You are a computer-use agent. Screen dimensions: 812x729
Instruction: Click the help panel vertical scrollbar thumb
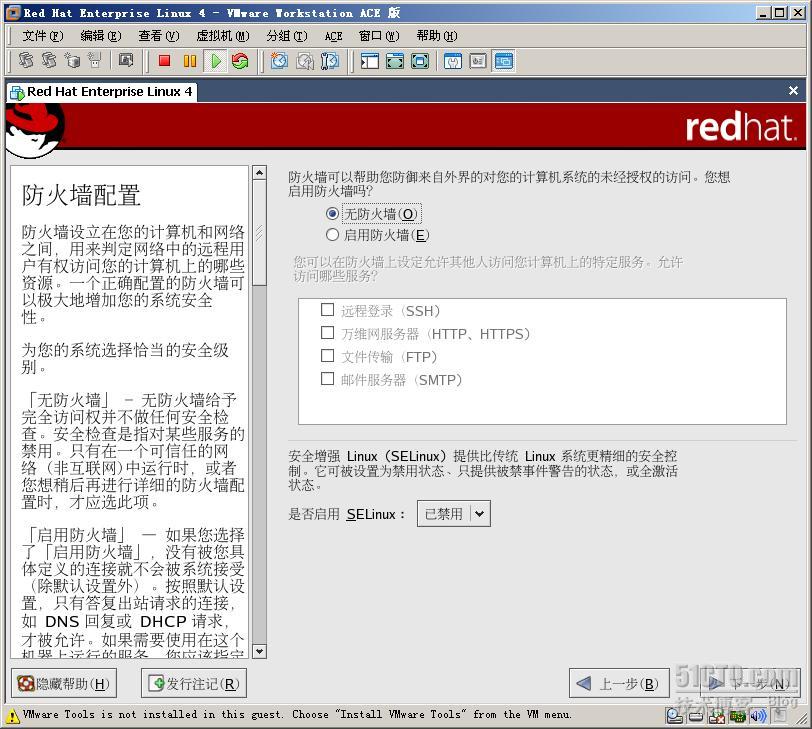click(259, 232)
